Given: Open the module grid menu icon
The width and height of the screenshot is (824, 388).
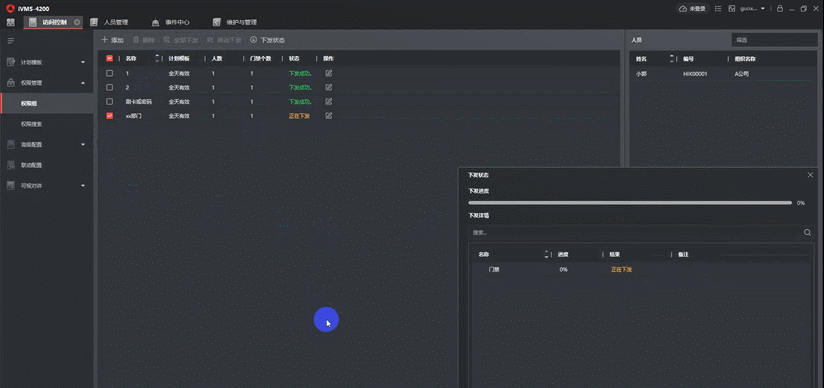Looking at the screenshot, I should click(x=11, y=22).
